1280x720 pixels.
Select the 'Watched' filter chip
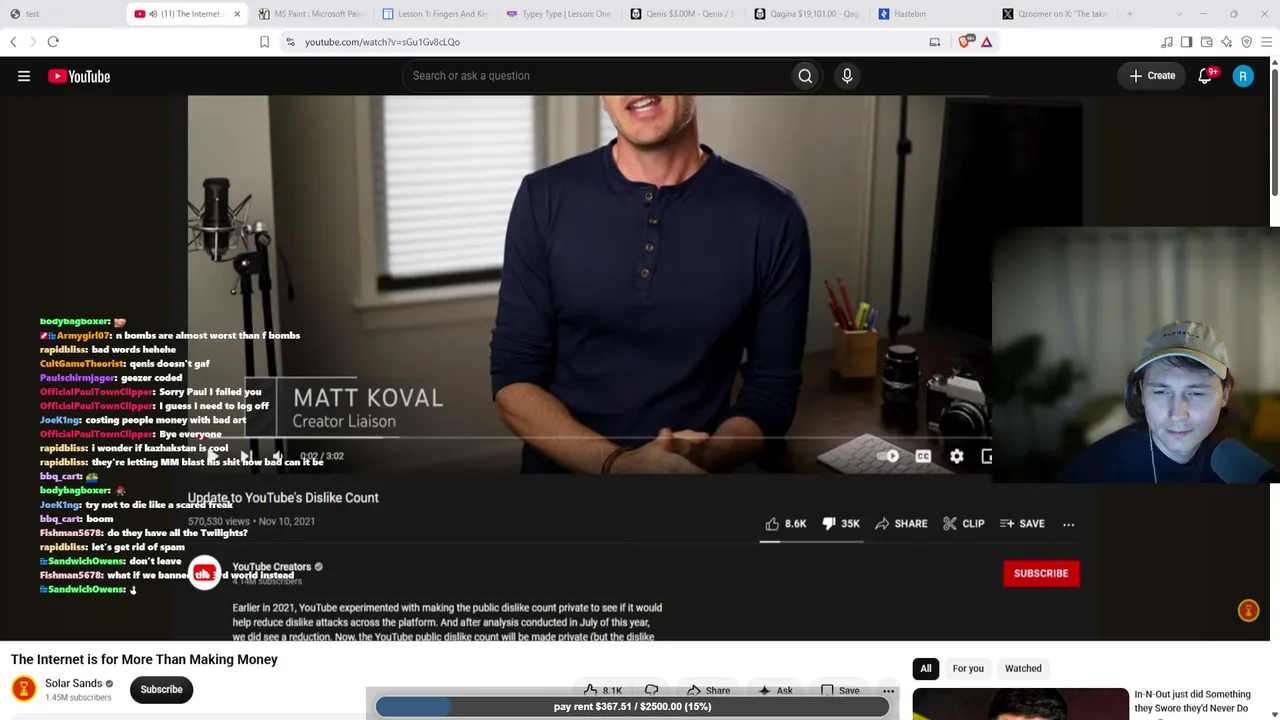(1023, 668)
